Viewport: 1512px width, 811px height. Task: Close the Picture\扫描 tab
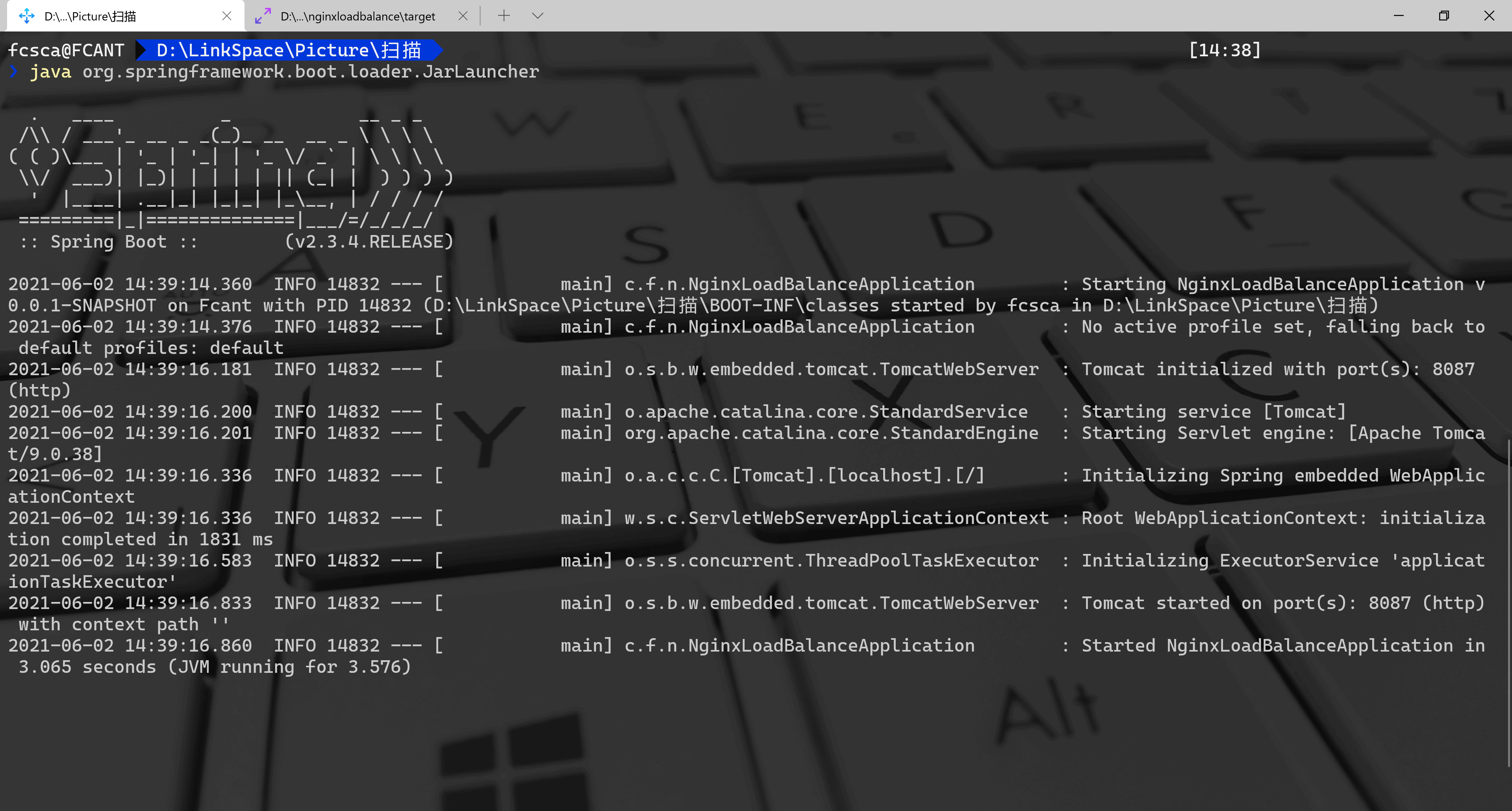pyautogui.click(x=226, y=16)
